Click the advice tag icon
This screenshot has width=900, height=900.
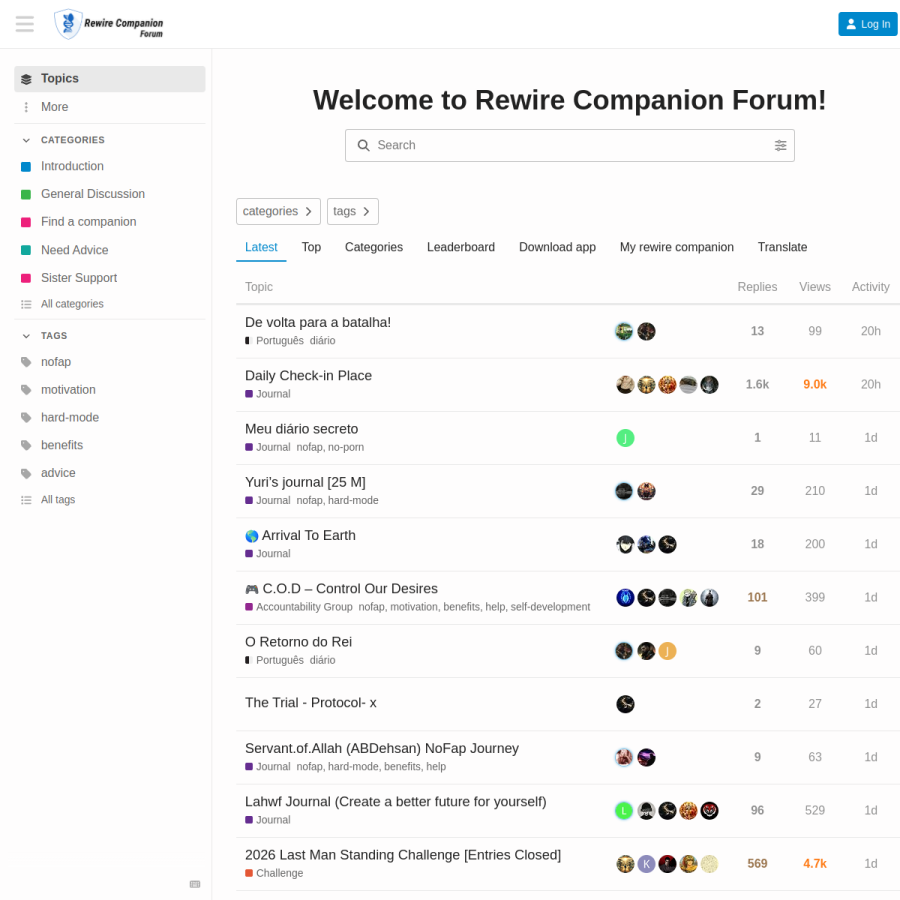pos(26,474)
